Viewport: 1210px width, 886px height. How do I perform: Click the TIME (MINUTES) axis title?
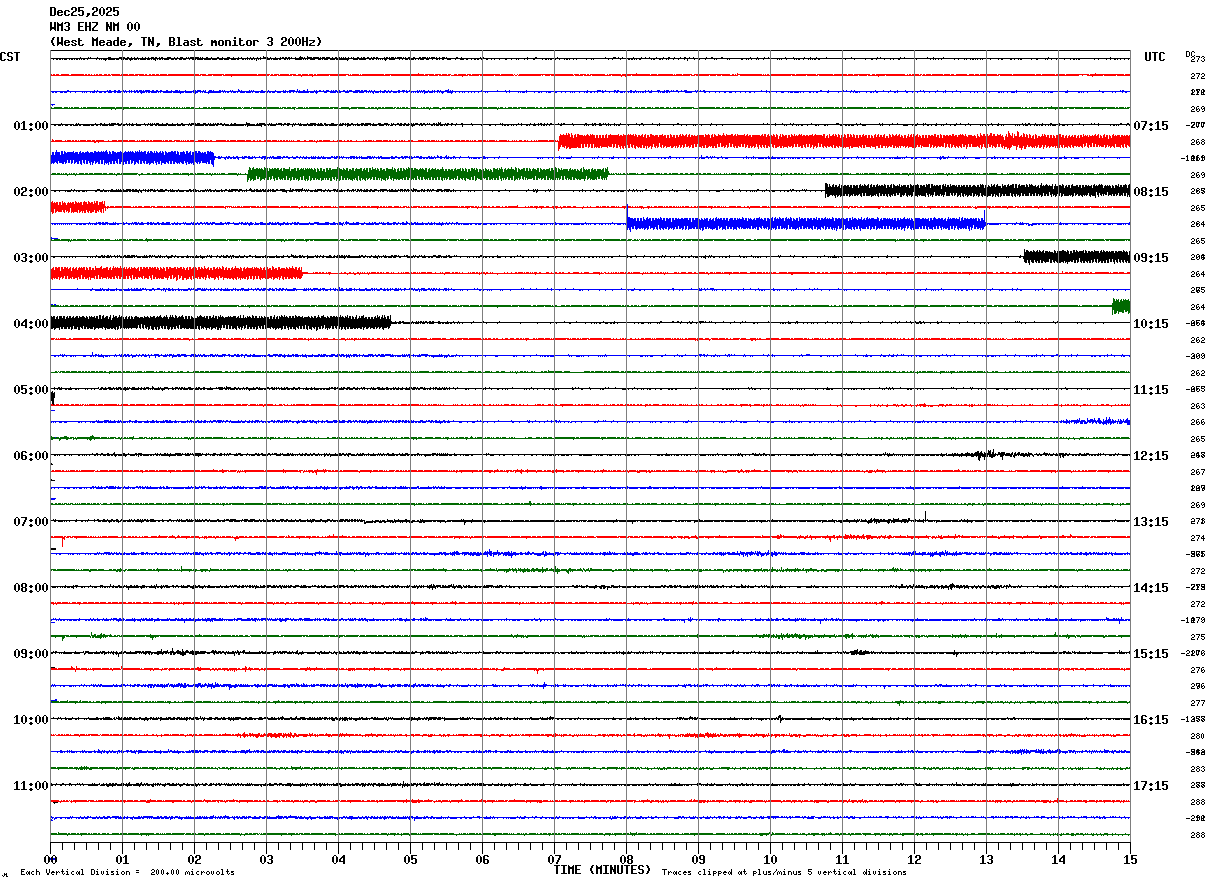pos(602,870)
